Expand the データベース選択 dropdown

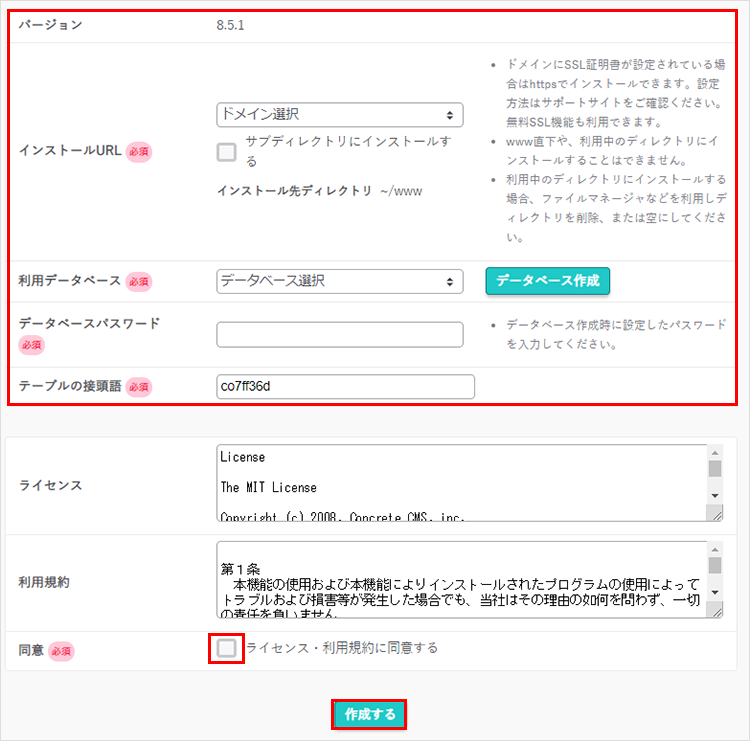[339, 281]
